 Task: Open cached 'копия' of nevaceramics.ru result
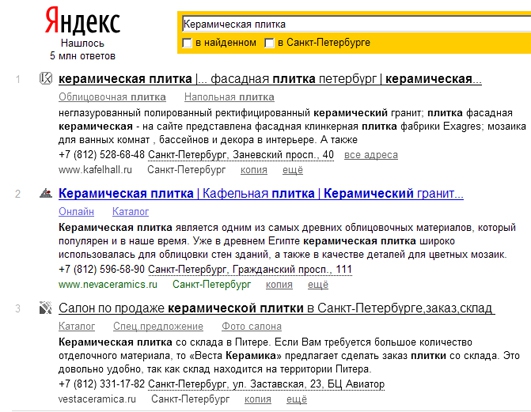[x=279, y=285]
